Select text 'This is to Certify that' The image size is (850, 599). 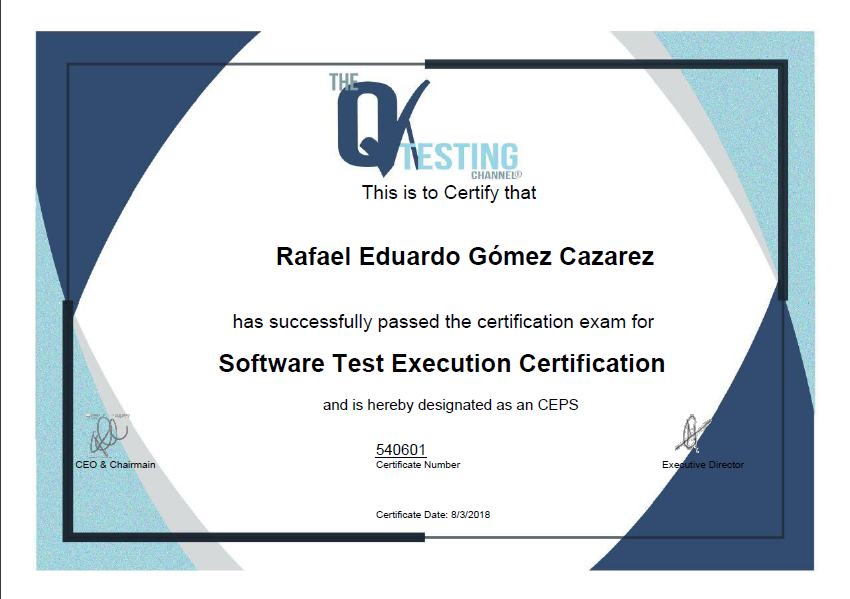pos(449,192)
